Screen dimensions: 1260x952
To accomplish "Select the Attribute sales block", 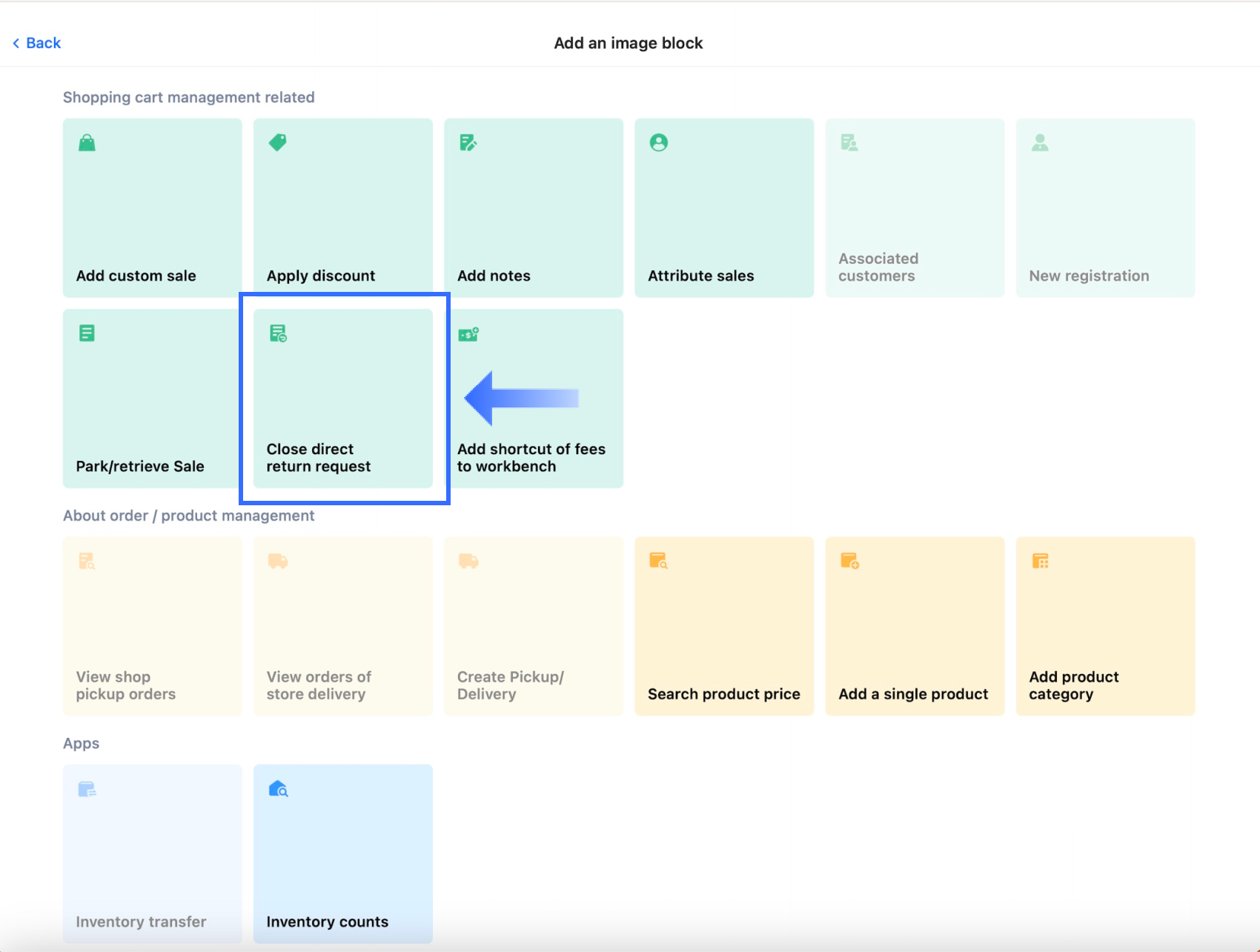I will click(724, 208).
